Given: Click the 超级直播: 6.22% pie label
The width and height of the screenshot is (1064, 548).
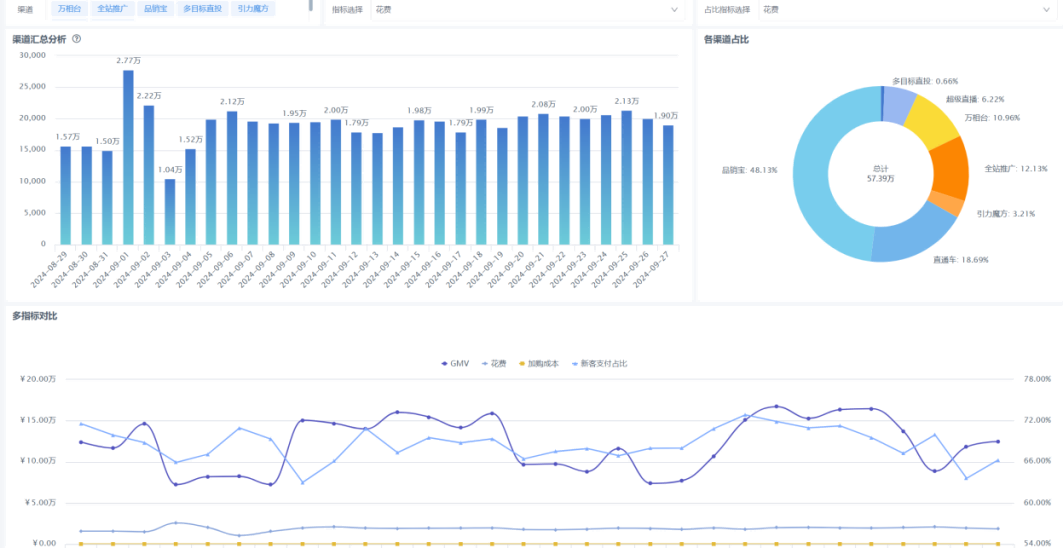Looking at the screenshot, I should [x=975, y=99].
